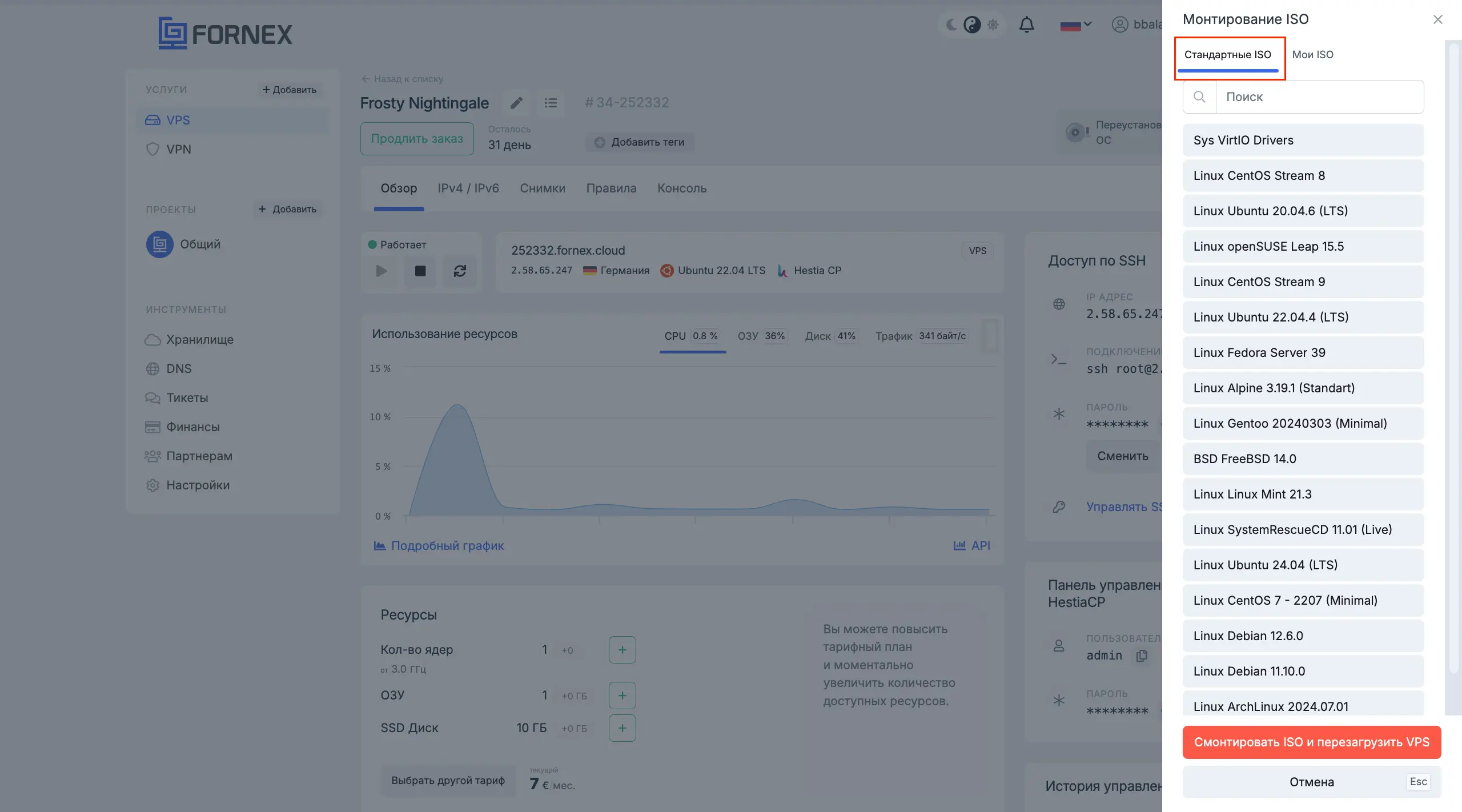
Task: Click Смонтировать ISO и перезагрузить VPS
Action: pos(1312,742)
